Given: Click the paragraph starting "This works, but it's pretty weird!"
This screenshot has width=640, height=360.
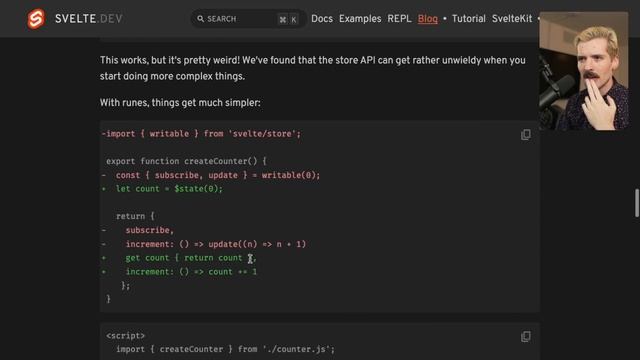Looking at the screenshot, I should point(313,68).
